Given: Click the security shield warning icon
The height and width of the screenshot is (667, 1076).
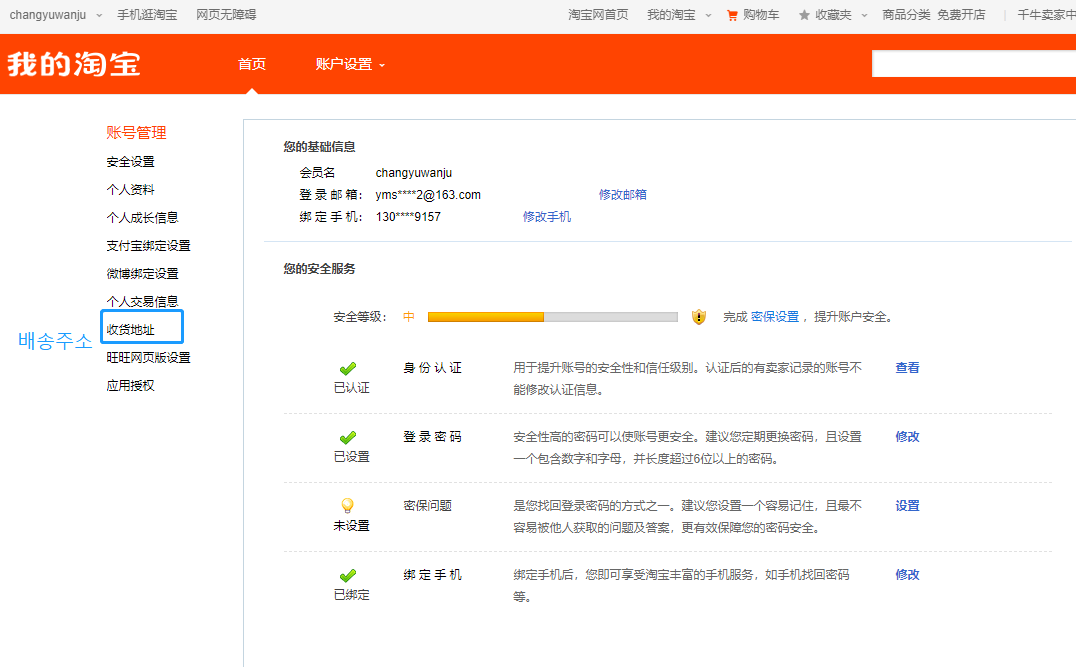Looking at the screenshot, I should 699,317.
